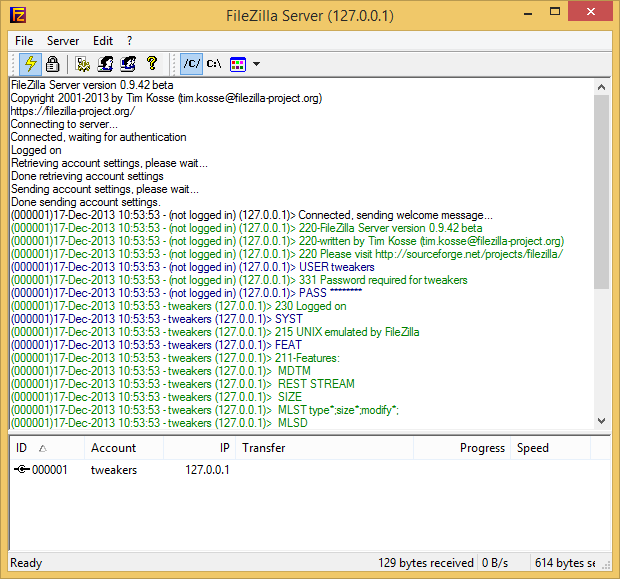Viewport: 620px width, 579px height.
Task: Sort by Speed column header
Action: 550,448
